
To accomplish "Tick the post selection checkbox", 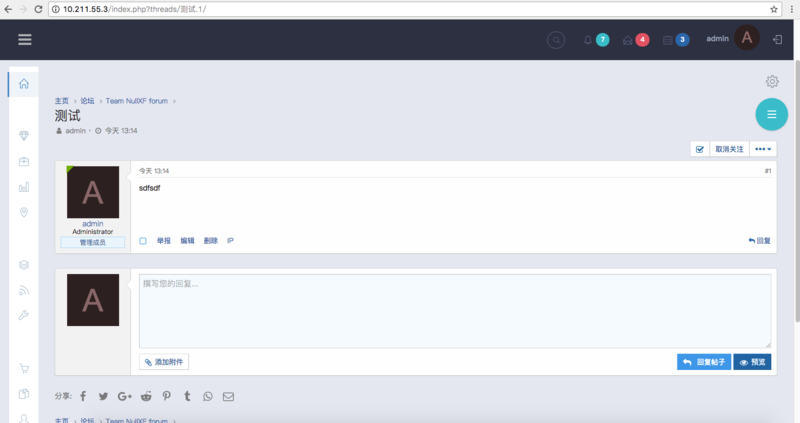I will pos(143,241).
